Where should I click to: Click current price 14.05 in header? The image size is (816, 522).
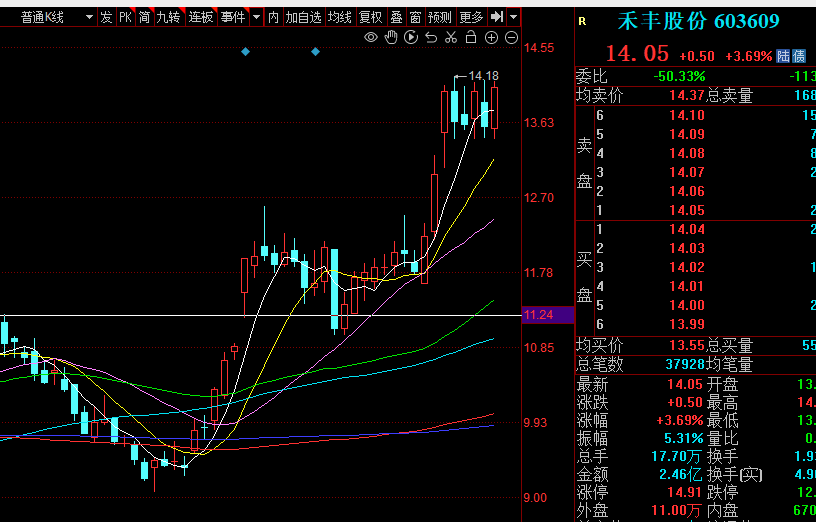click(x=638, y=54)
